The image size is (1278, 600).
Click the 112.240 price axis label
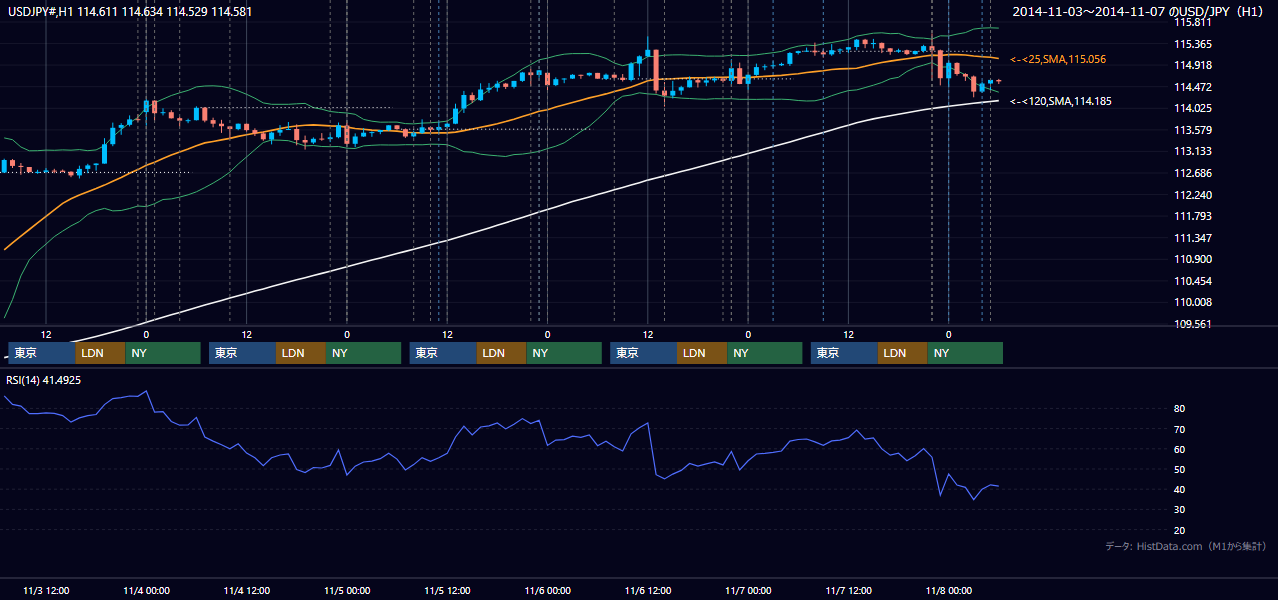(x=1192, y=195)
